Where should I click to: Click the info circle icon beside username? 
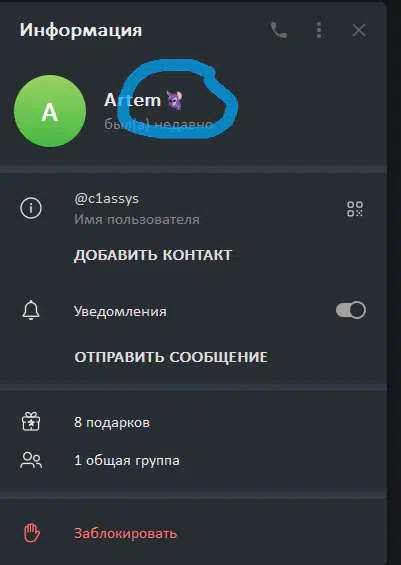coord(31,208)
